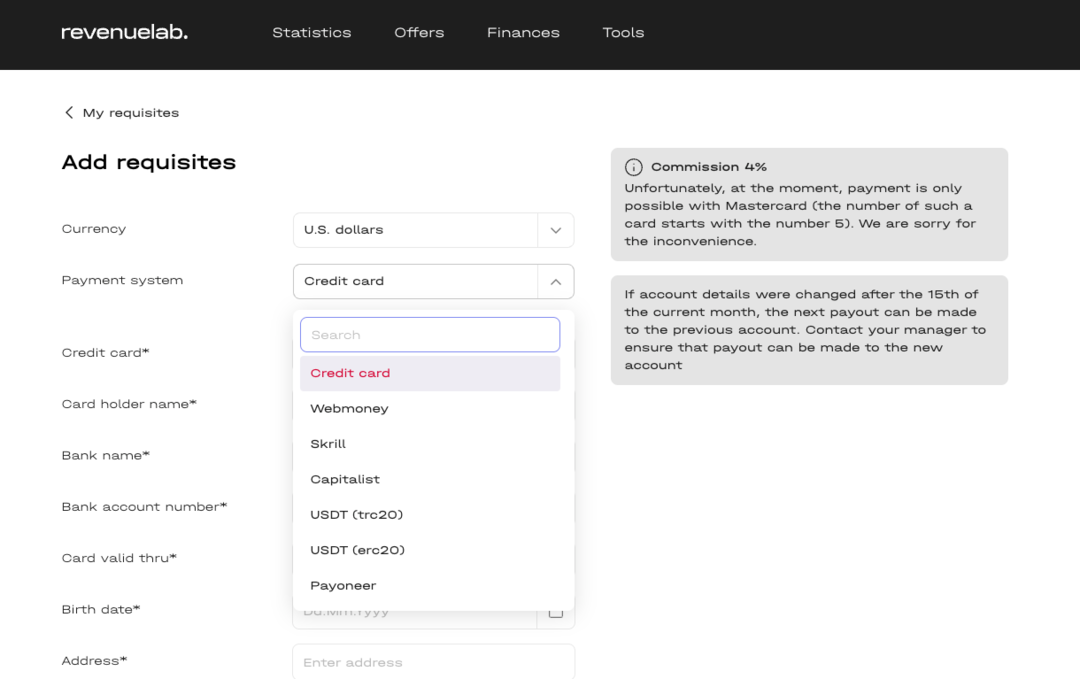Select USDT (erc20) from the list
Screen dimensions: 1080x679
tap(357, 550)
